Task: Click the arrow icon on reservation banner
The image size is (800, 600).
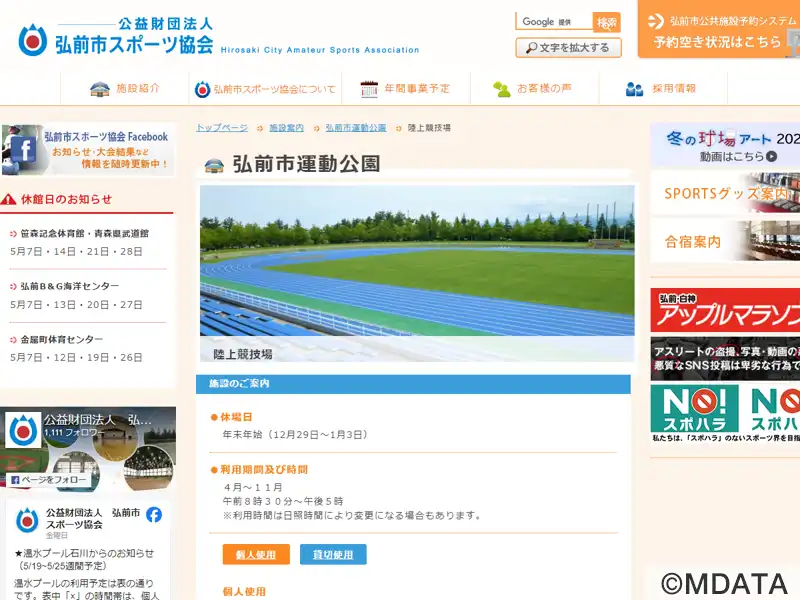Action: coord(655,21)
